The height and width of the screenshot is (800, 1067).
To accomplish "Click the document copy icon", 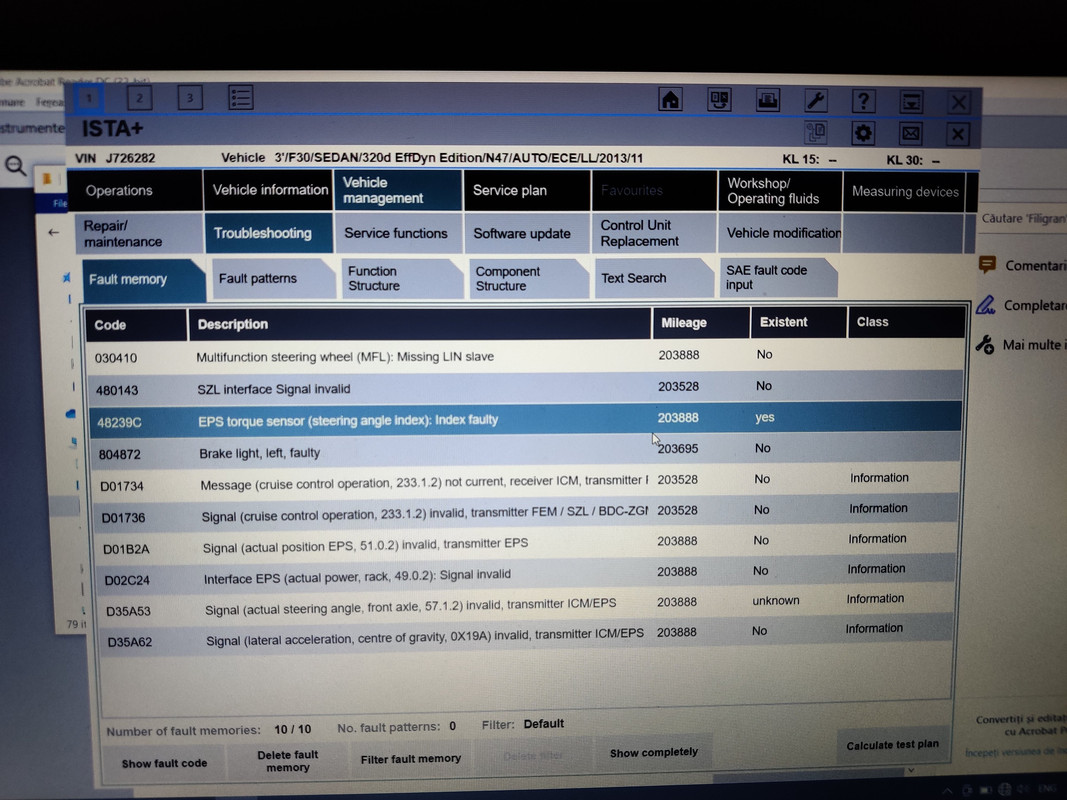I will (x=815, y=132).
